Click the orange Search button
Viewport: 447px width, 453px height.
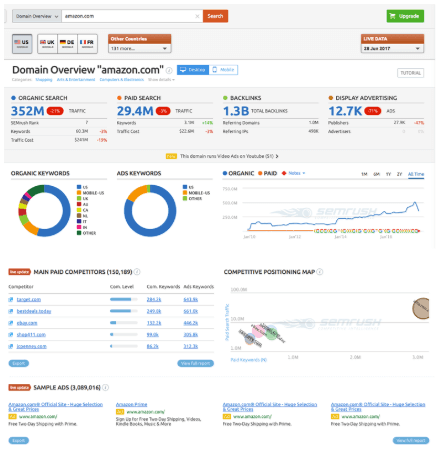click(x=215, y=16)
